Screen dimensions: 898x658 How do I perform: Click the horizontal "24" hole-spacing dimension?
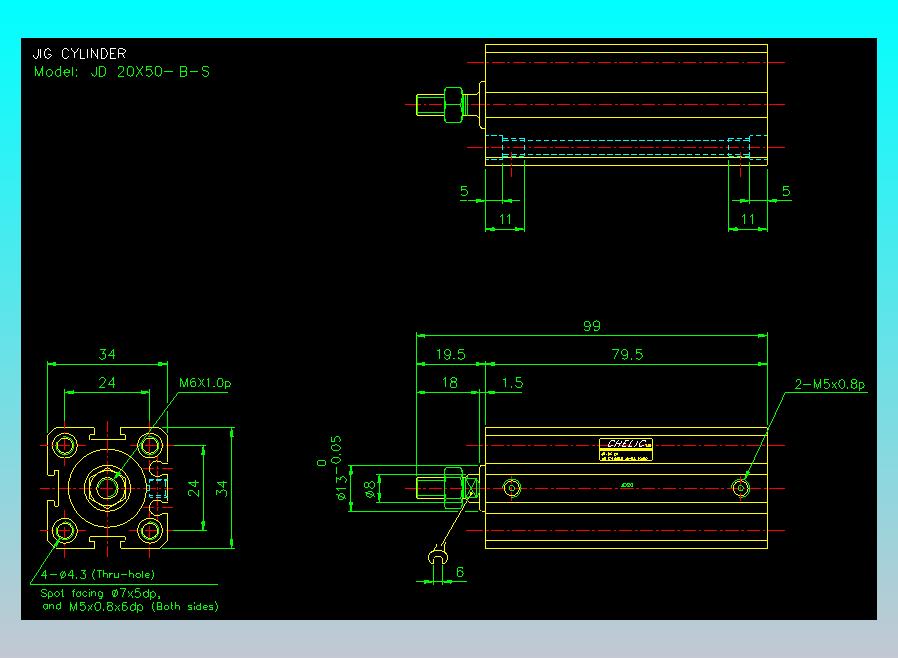point(107,383)
